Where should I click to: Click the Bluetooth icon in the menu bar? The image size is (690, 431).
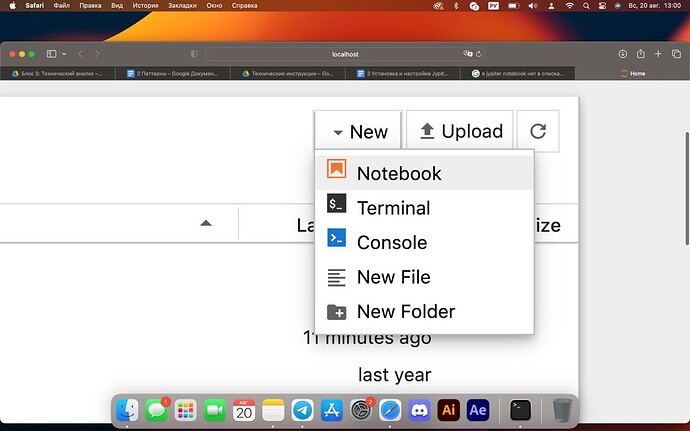point(456,6)
